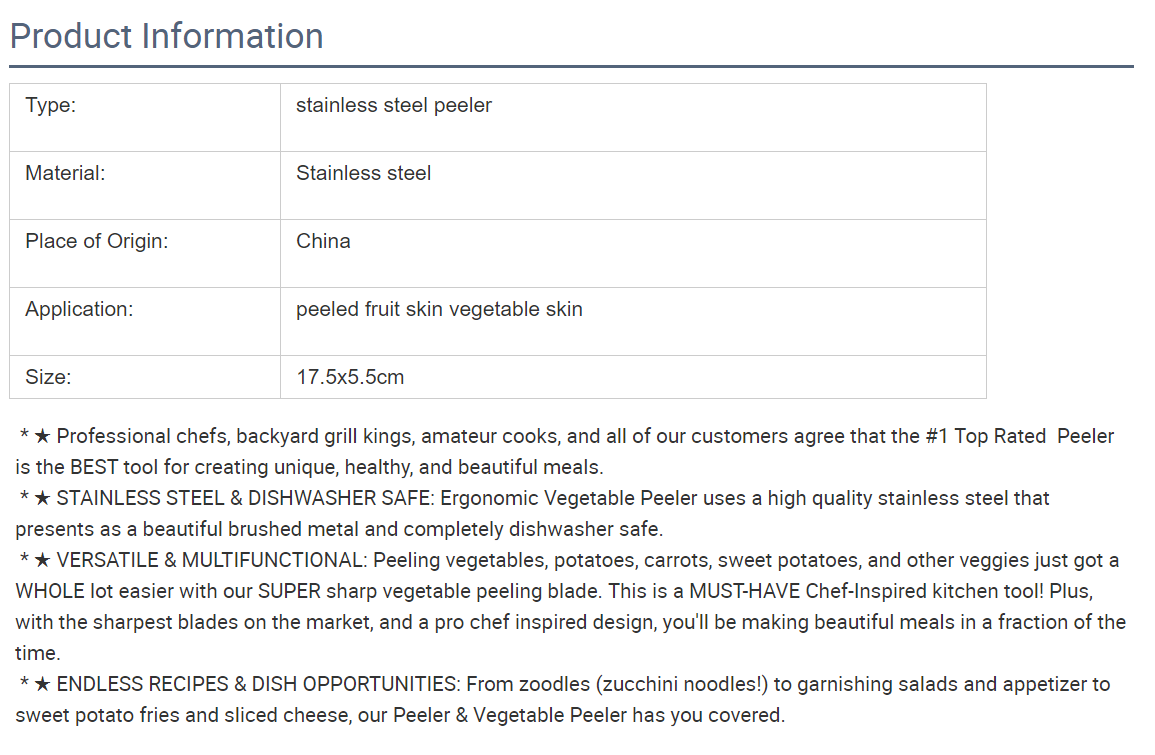Click the star before Professional chefs
This screenshot has width=1155, height=755.
[x=42, y=437]
